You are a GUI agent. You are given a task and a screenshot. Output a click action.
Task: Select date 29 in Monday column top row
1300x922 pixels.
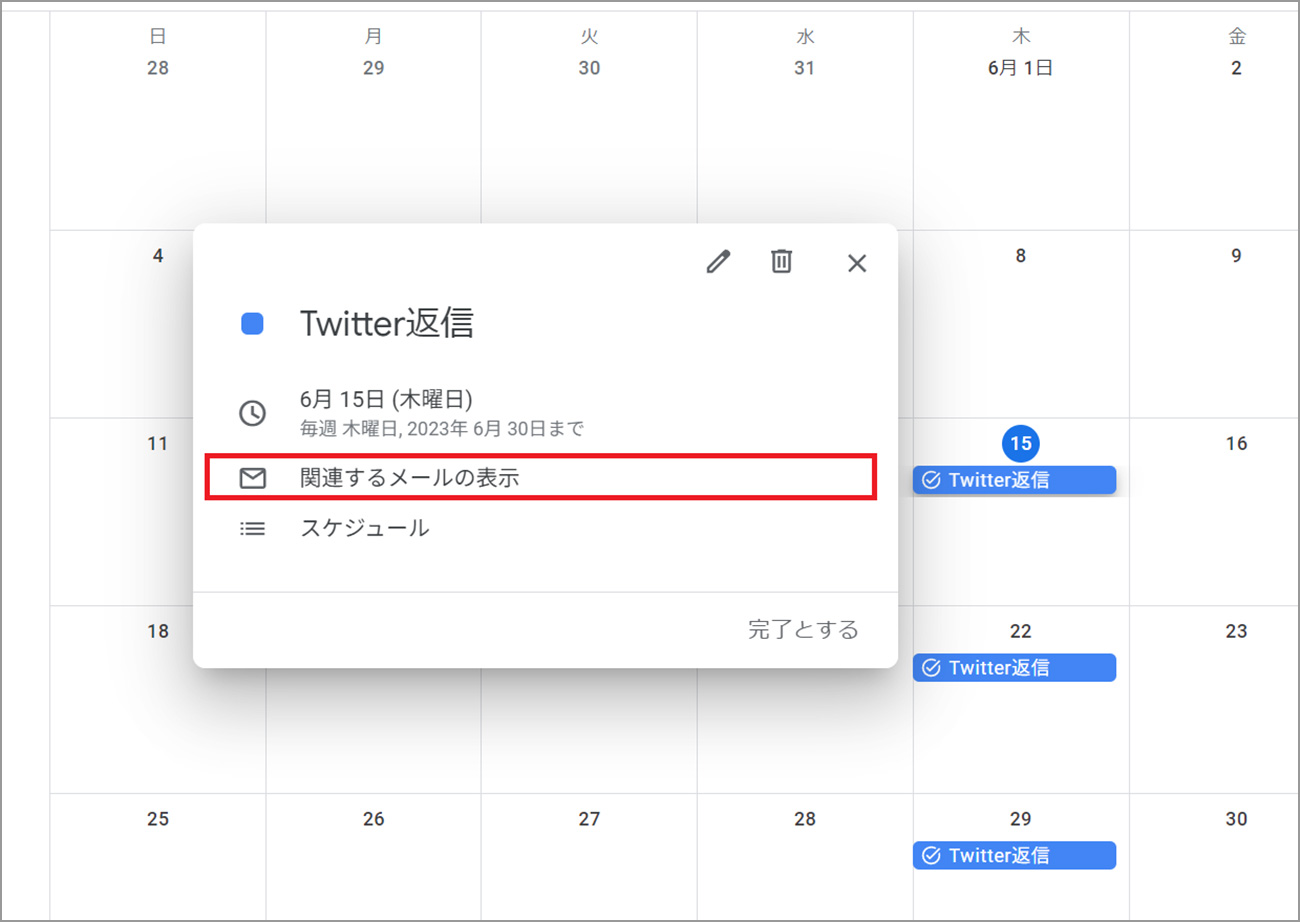[x=373, y=69]
